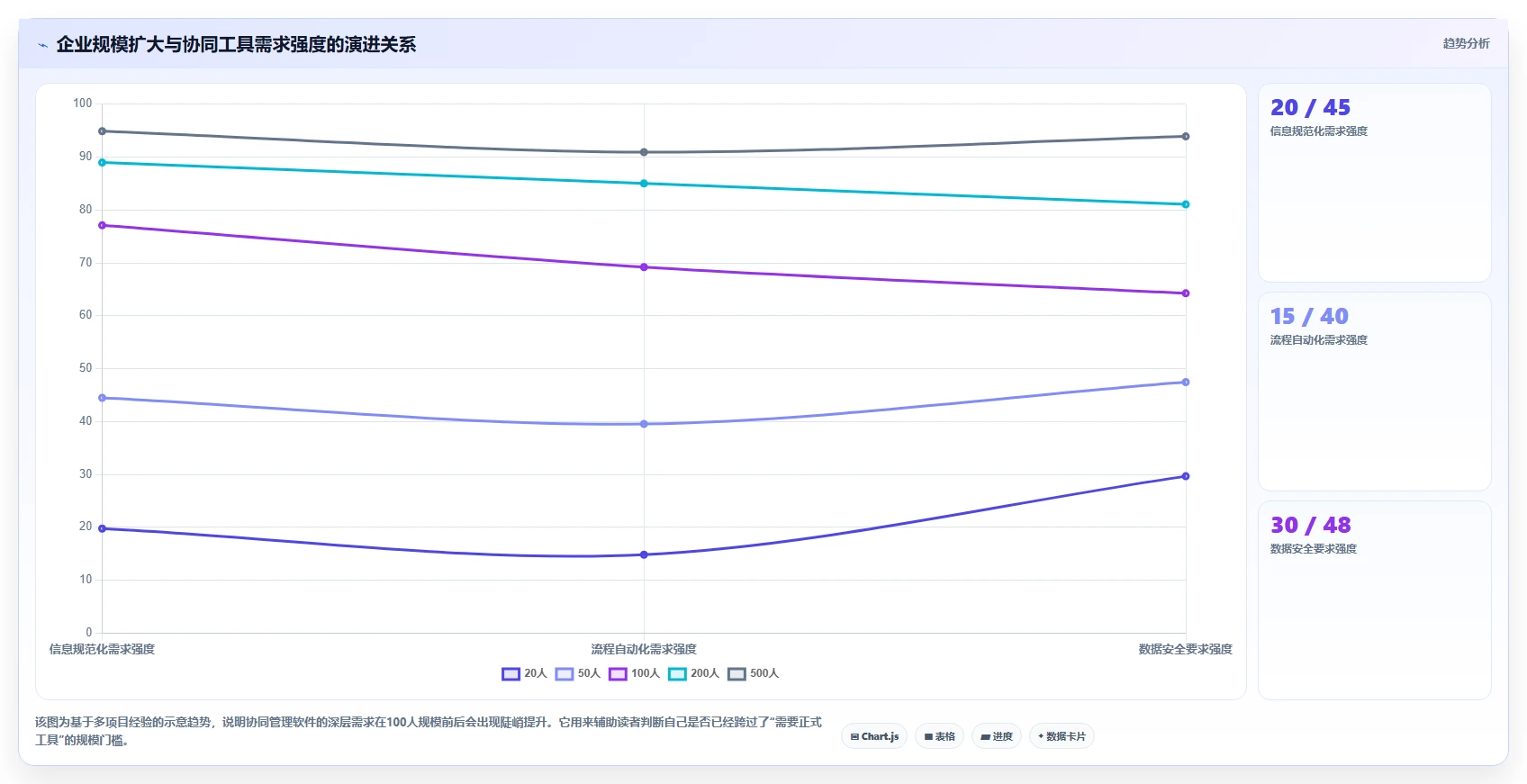Click 信息规范化需求强度 x-axis label
Screen dimensions: 1527x784
[x=102, y=649]
